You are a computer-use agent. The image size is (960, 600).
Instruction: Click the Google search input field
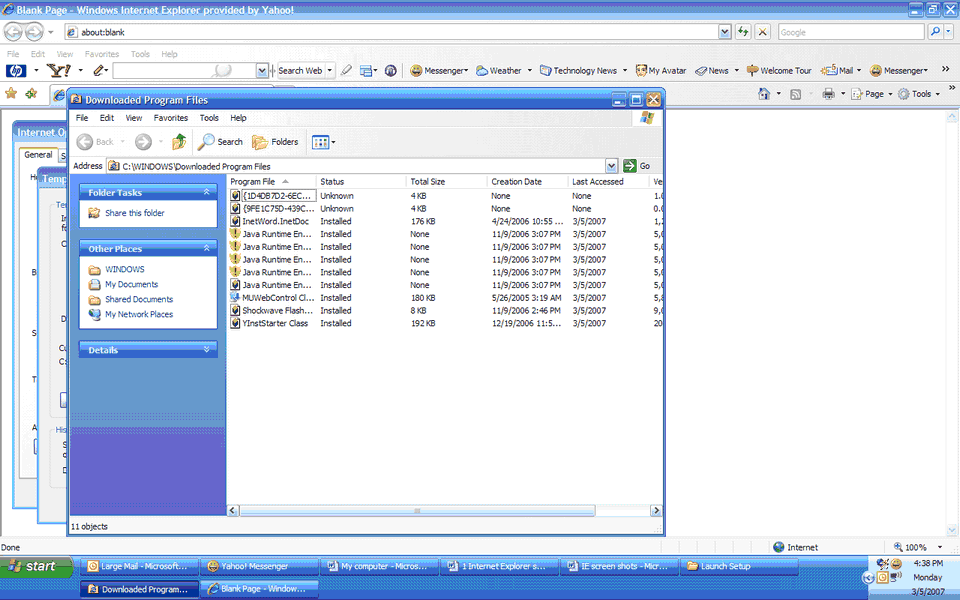click(851, 32)
